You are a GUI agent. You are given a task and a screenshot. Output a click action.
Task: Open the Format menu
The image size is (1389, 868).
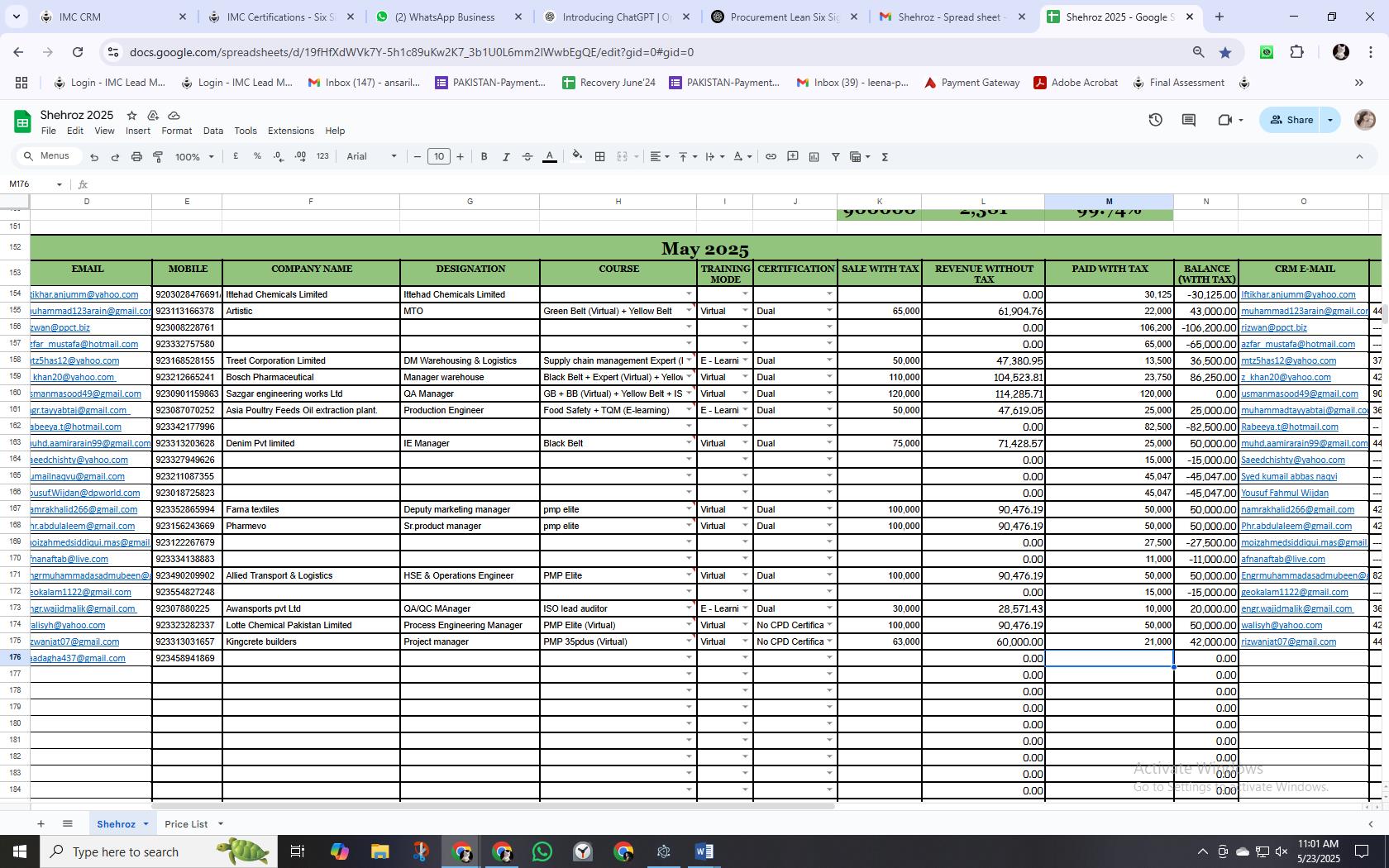(x=176, y=131)
